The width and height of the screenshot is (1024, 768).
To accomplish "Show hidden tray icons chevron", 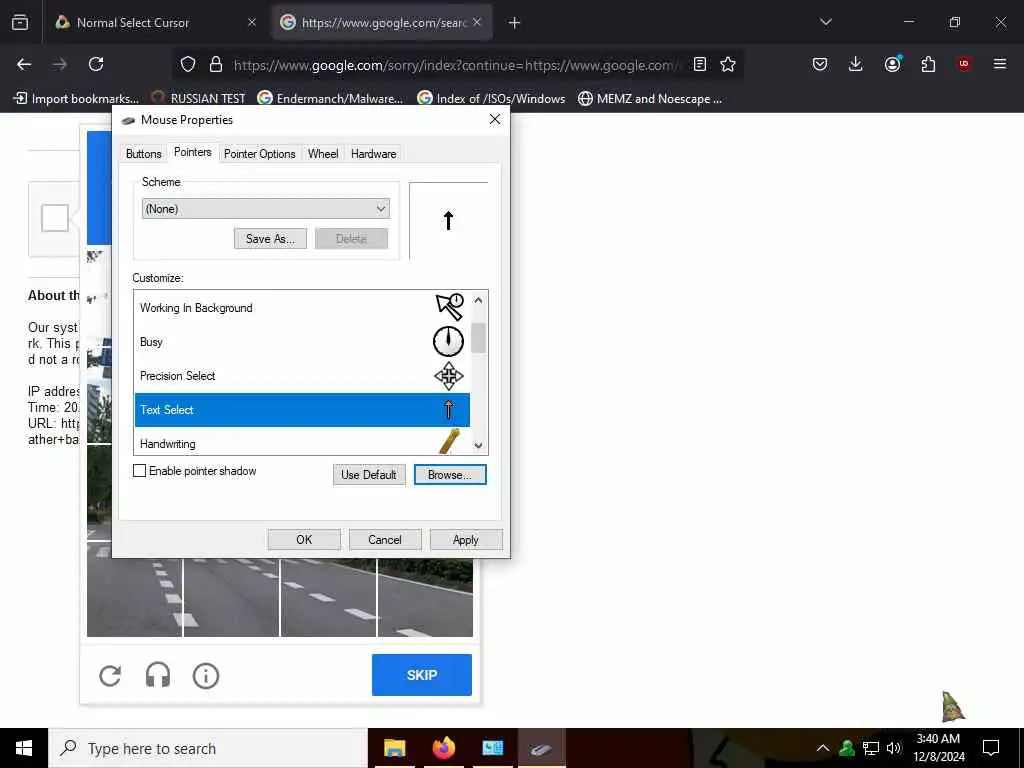I will 823,748.
